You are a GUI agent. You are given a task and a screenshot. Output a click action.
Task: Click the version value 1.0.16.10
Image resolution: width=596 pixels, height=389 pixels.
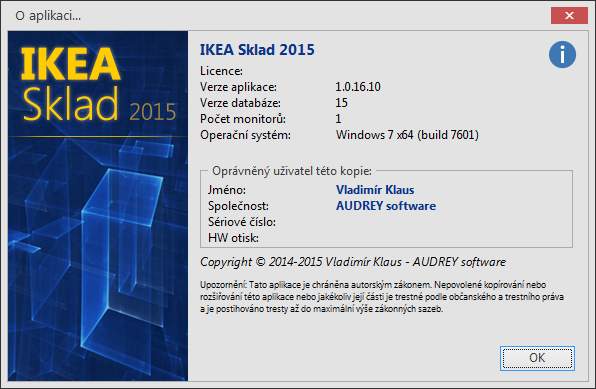click(x=358, y=87)
